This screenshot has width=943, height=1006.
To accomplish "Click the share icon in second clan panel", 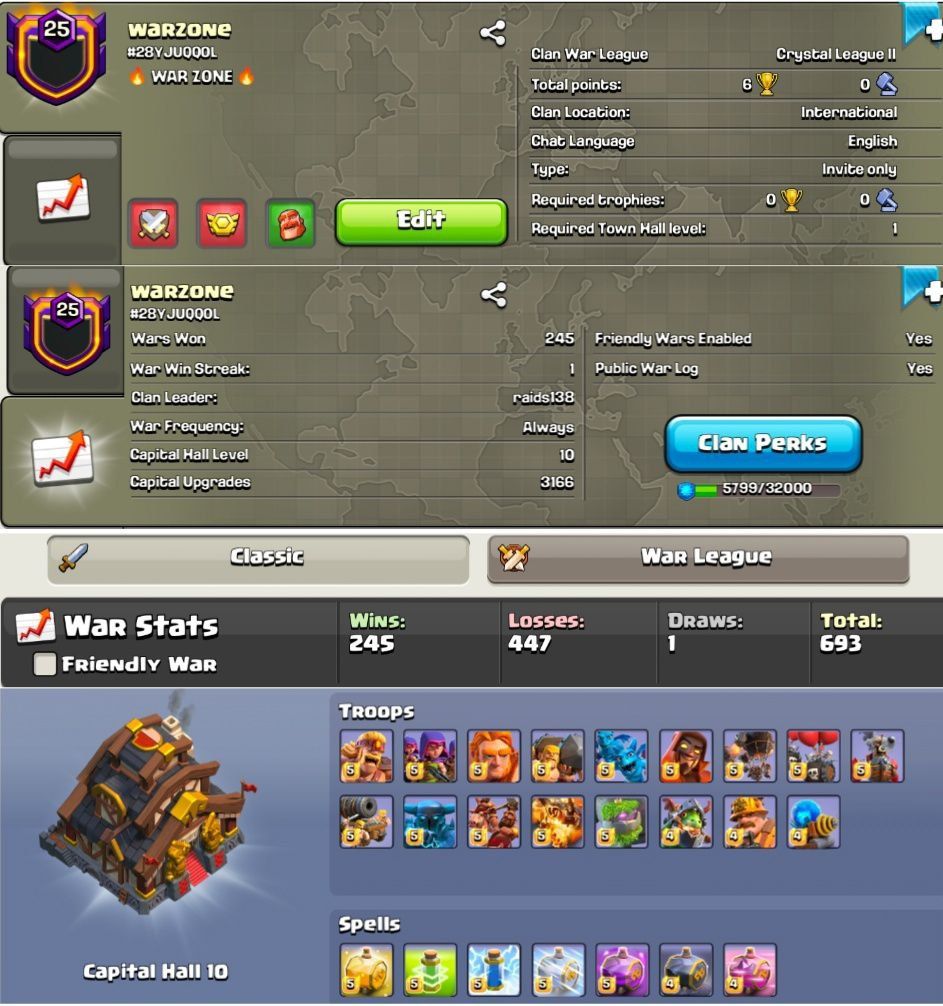I will tap(494, 294).
